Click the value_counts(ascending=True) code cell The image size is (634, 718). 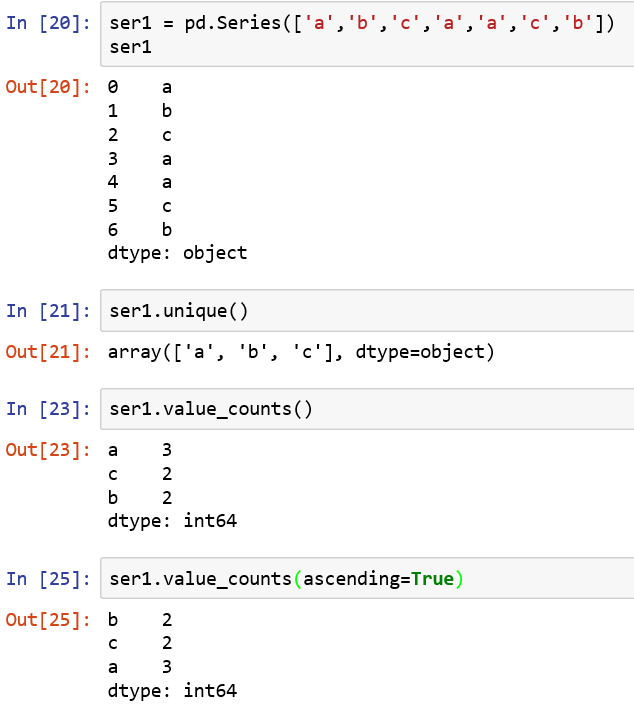(x=367, y=578)
